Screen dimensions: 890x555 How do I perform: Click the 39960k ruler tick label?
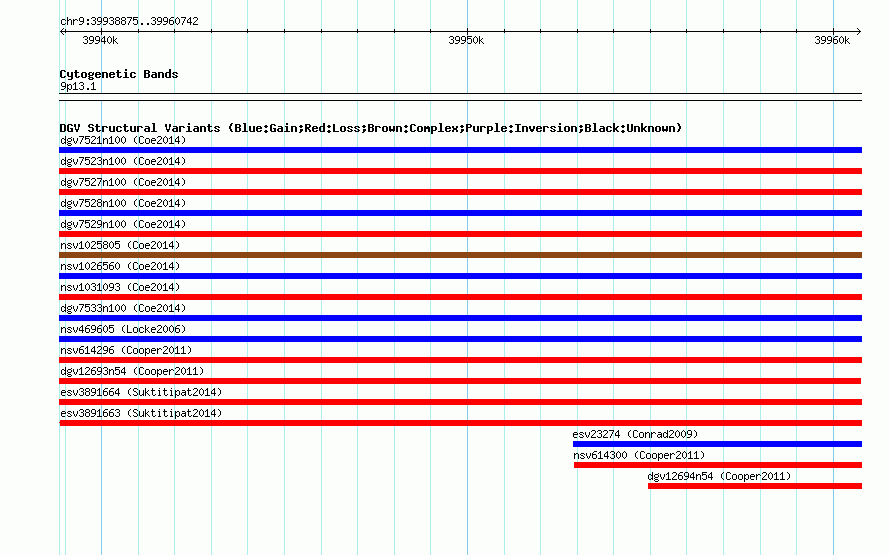point(832,40)
